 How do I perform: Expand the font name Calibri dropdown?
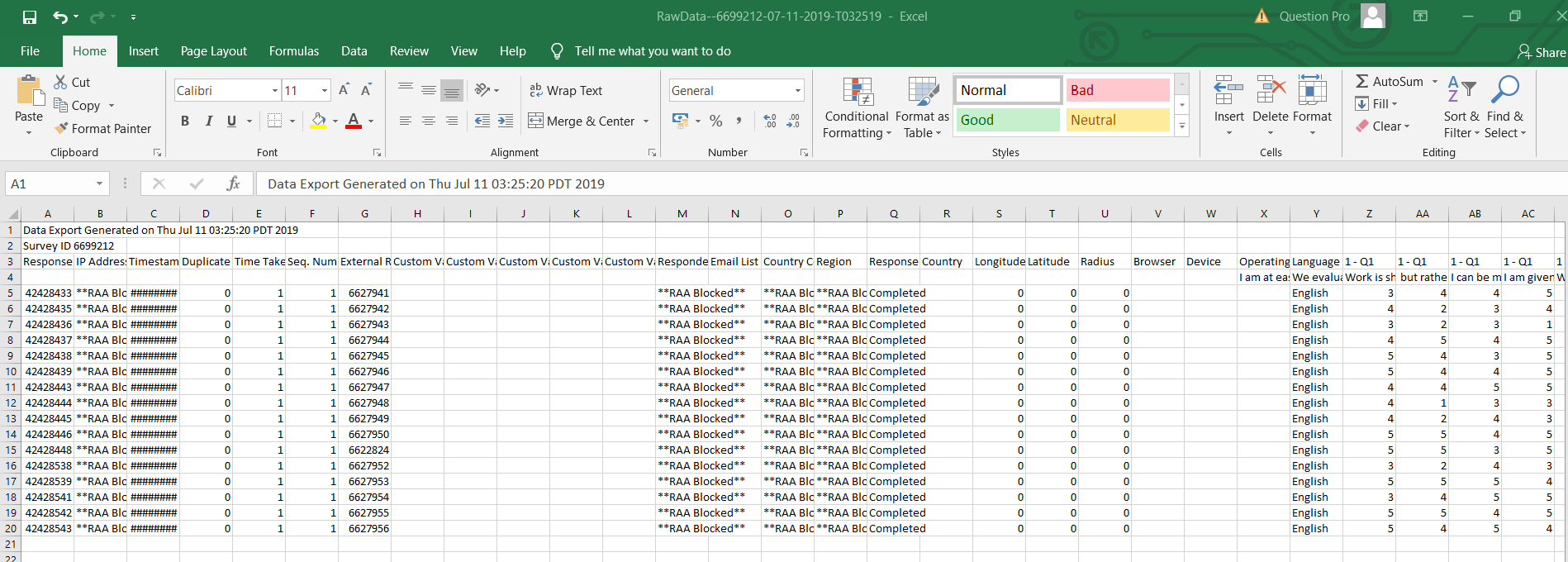pyautogui.click(x=275, y=90)
